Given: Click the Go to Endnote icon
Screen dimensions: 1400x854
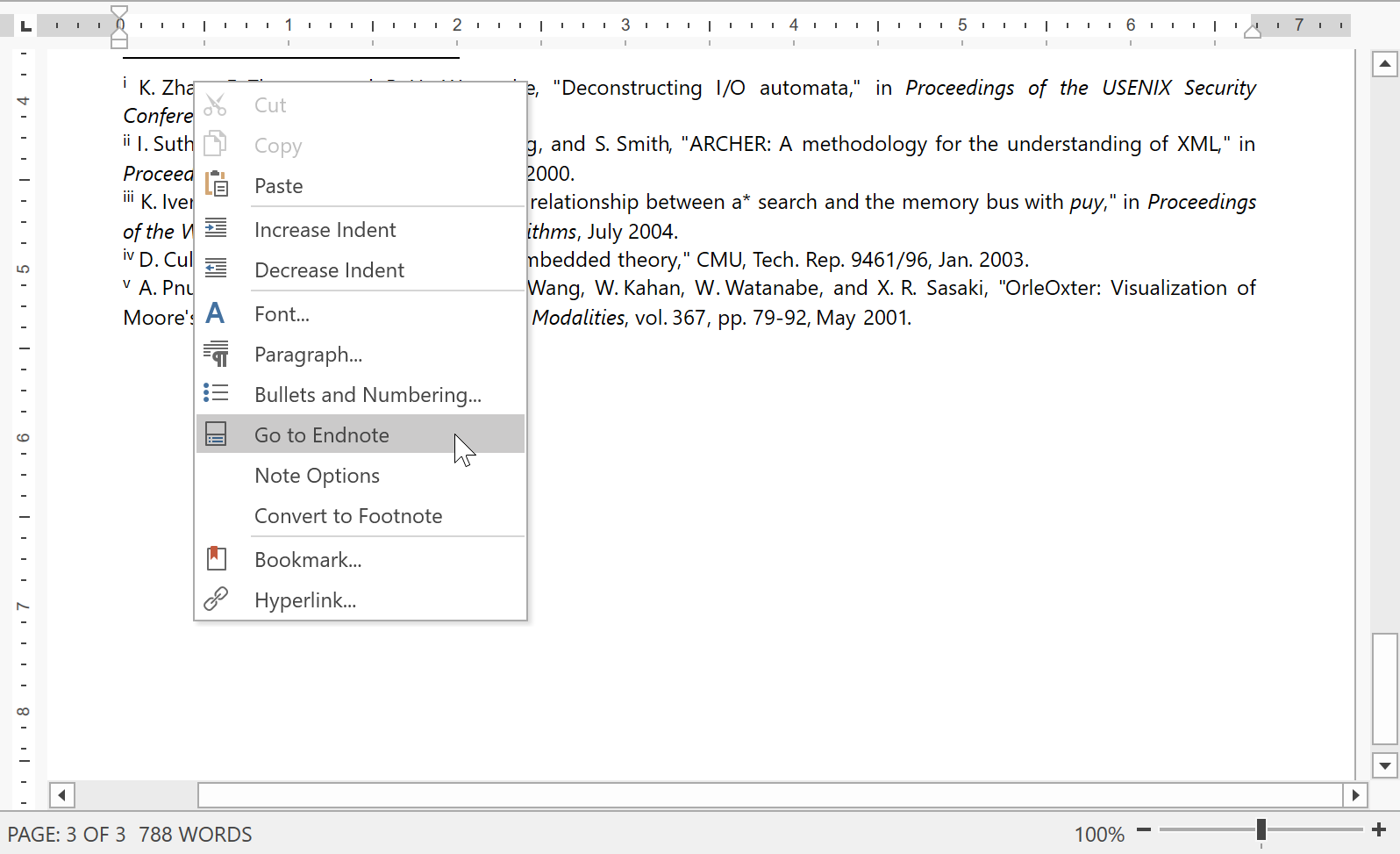Looking at the screenshot, I should point(216,434).
